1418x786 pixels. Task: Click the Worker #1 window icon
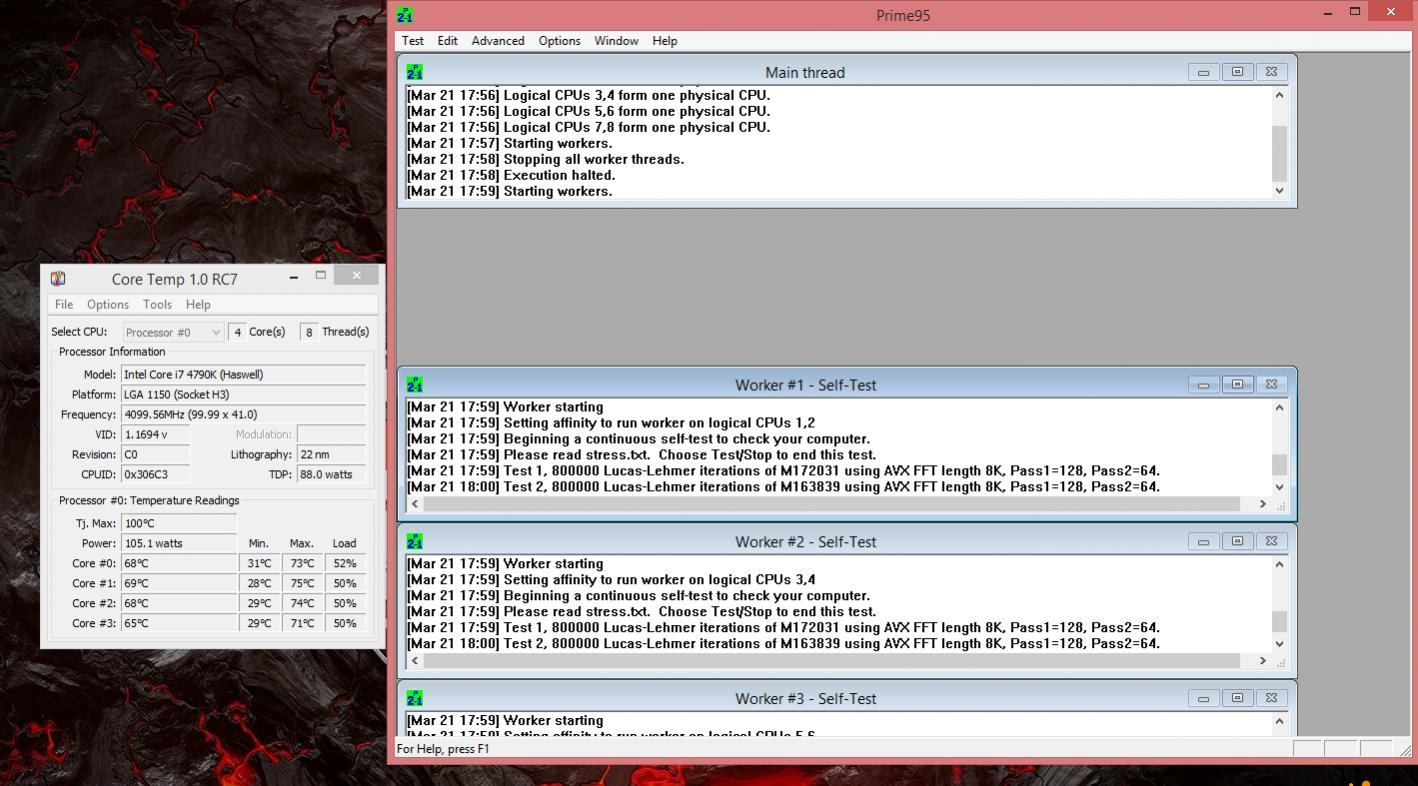click(415, 385)
